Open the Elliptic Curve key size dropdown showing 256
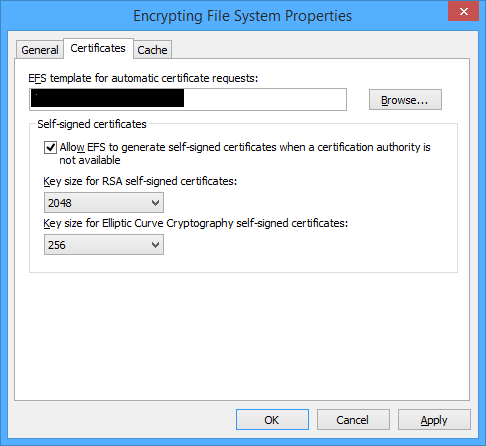Screen dimensions: 486x446 point(104,245)
